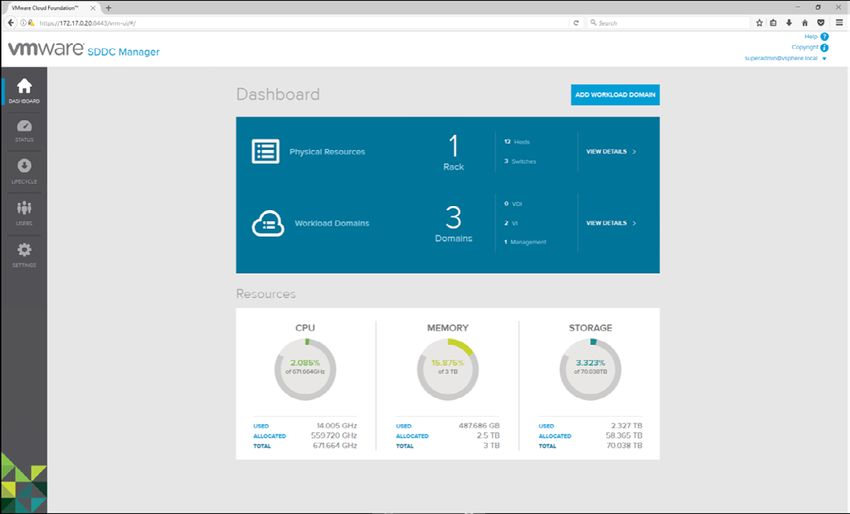Screen dimensions: 850x514
Task: Click the Physical Resources list icon
Action: 266,151
